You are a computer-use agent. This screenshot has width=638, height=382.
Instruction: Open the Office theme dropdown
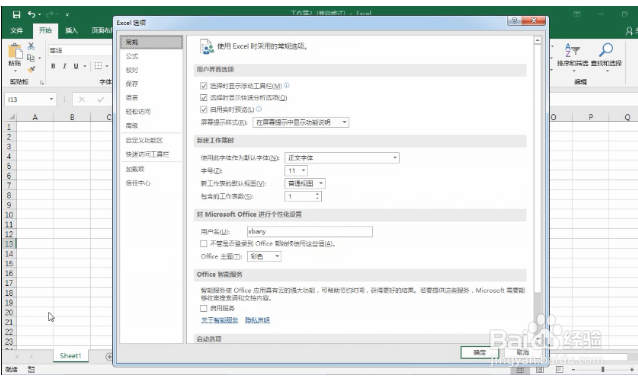click(264, 256)
